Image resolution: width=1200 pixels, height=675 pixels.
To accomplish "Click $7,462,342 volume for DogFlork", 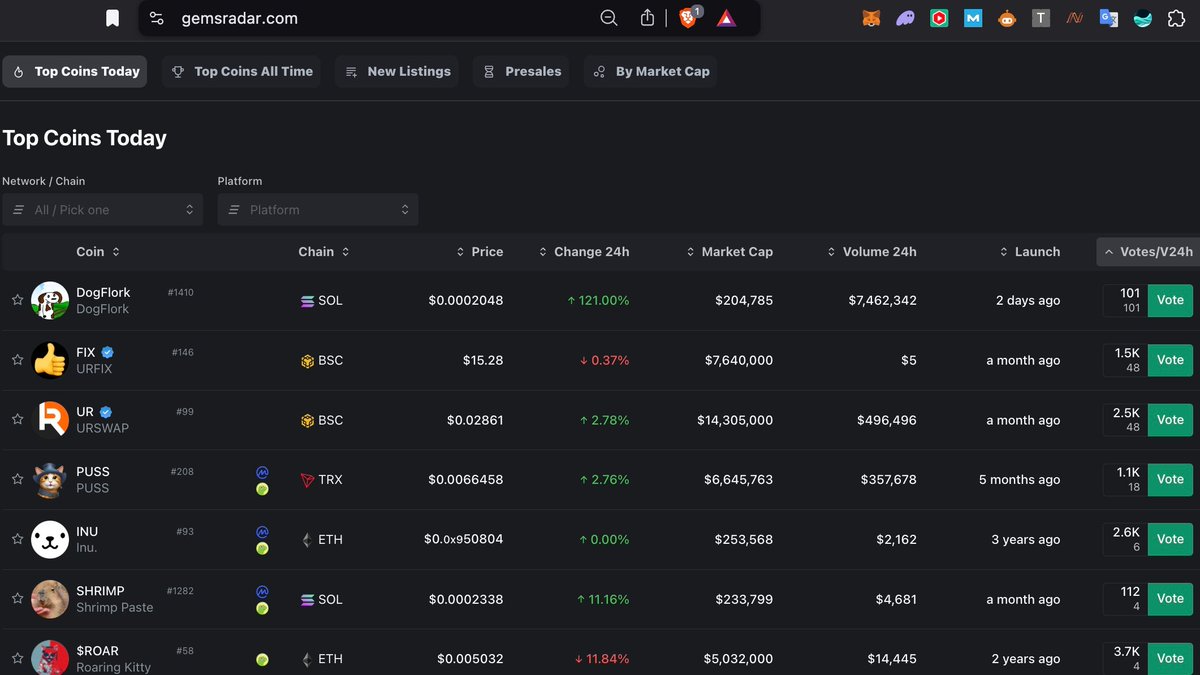I will [x=882, y=300].
